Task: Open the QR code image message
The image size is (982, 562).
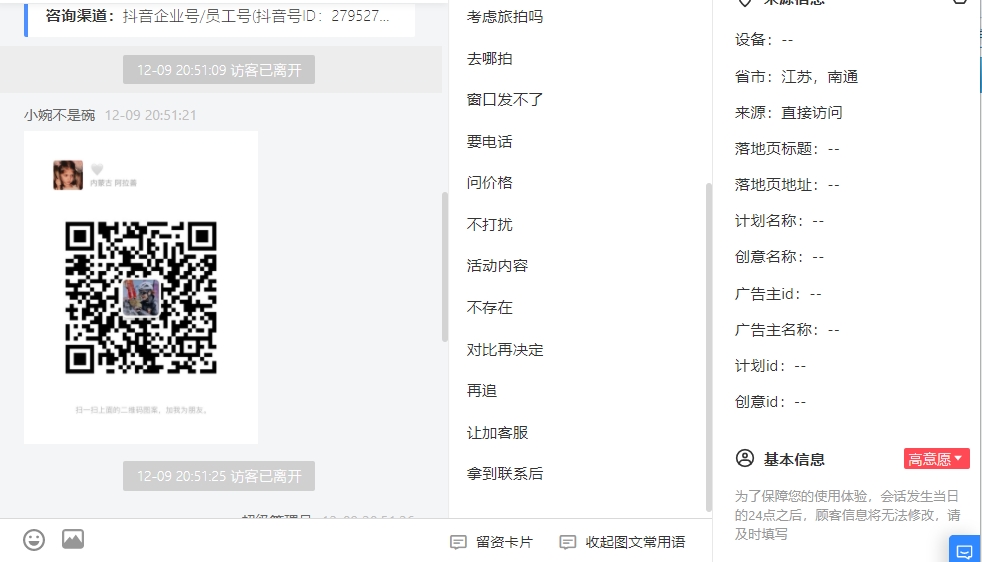Action: tap(141, 288)
